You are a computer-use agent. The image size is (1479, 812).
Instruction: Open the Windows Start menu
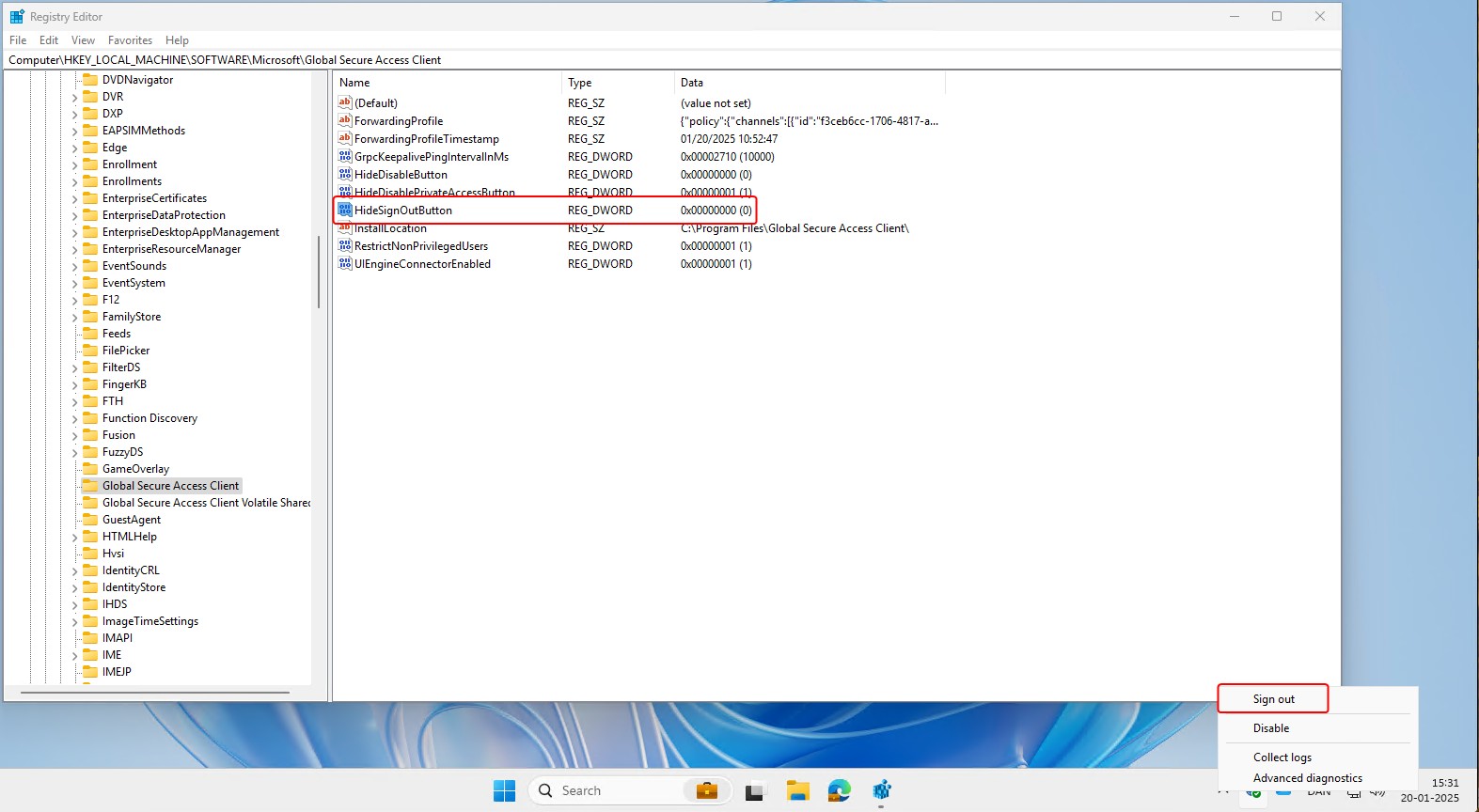click(504, 790)
